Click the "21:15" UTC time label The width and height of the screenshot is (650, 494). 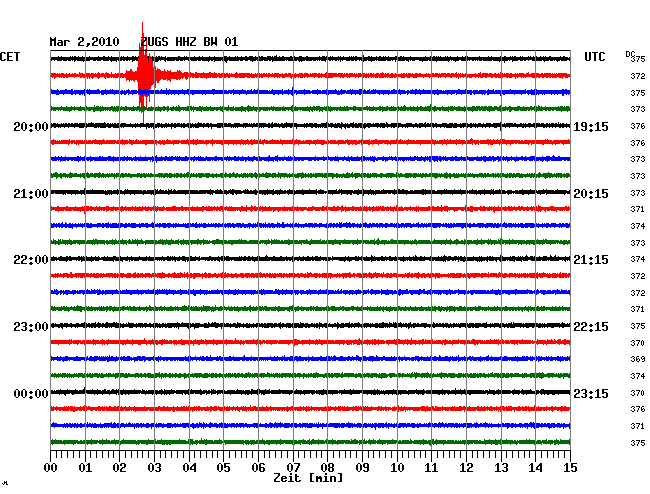pyautogui.click(x=591, y=260)
